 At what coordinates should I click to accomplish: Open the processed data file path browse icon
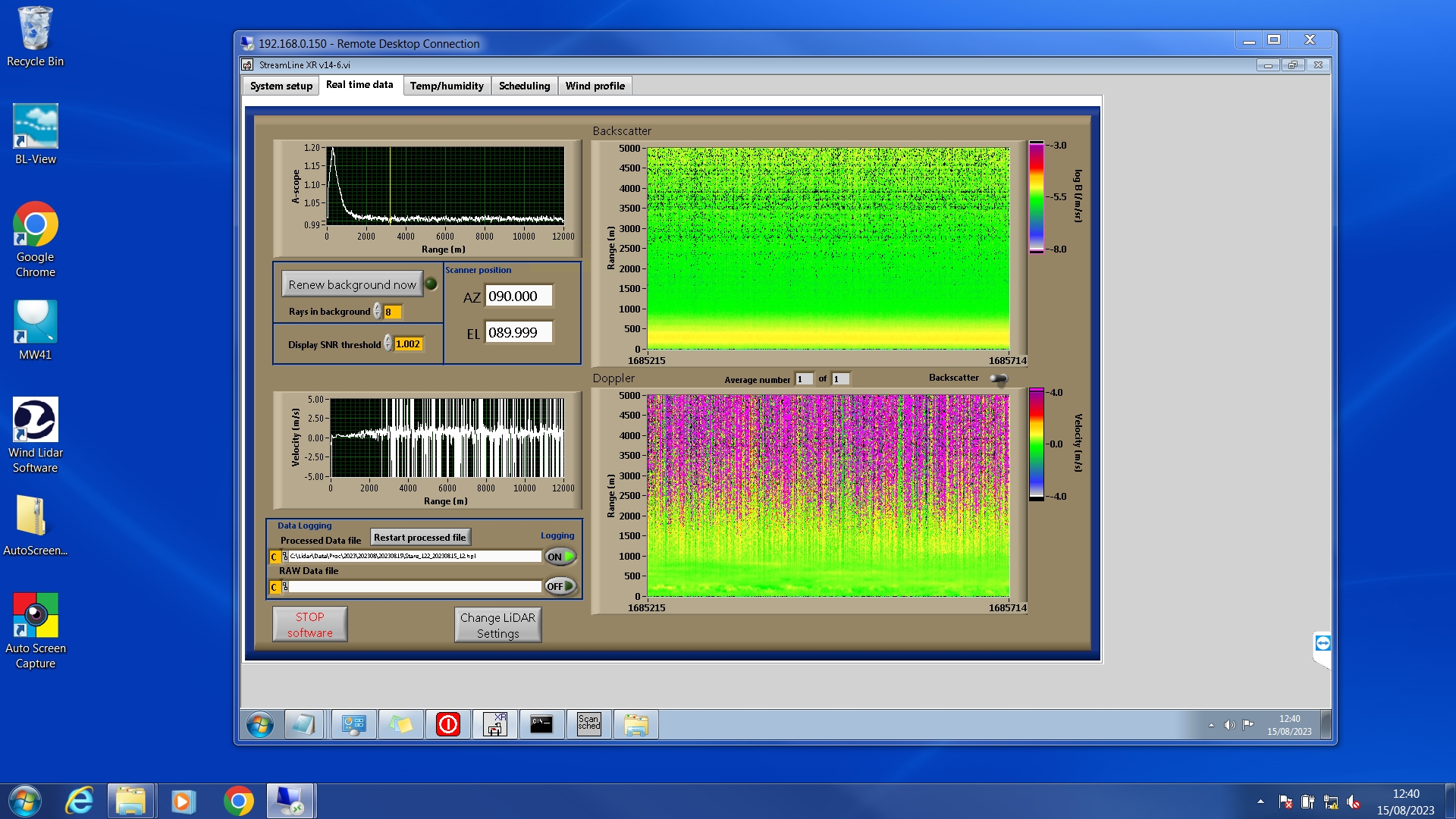285,557
